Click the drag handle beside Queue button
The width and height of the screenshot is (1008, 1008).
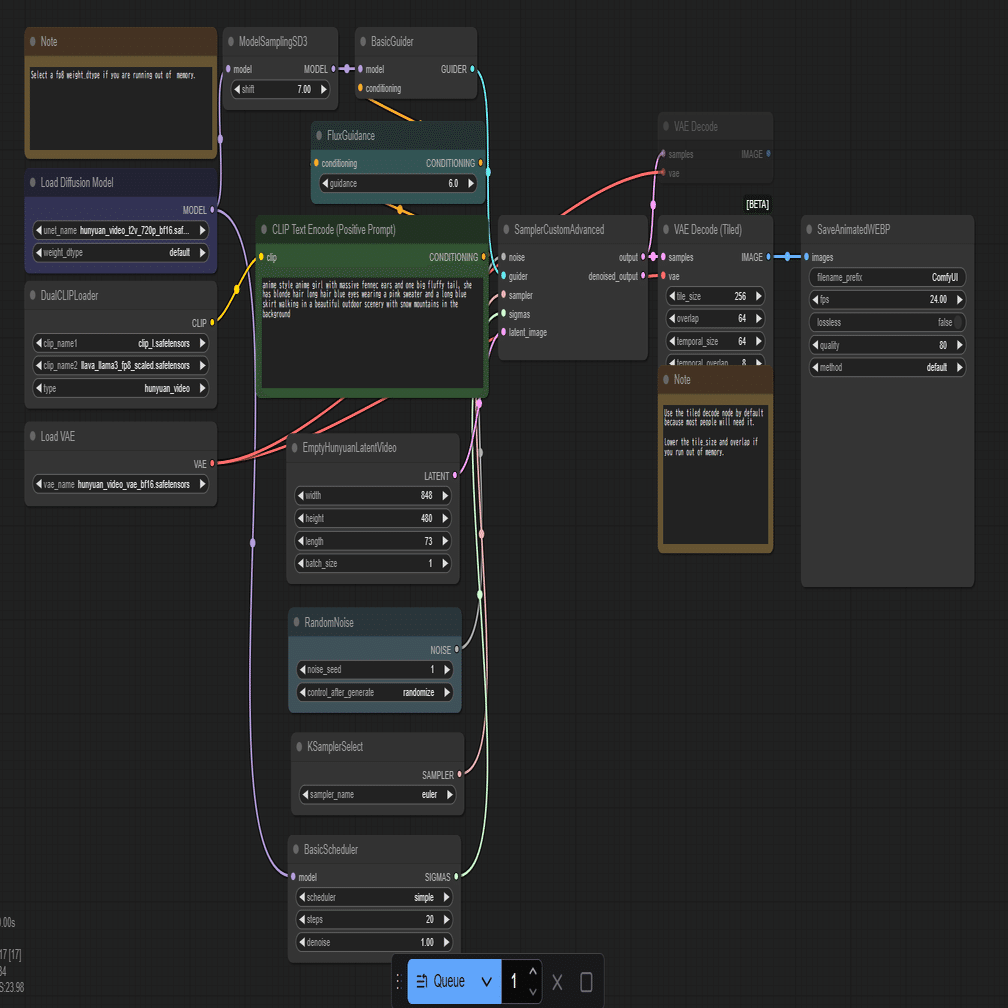[x=399, y=981]
